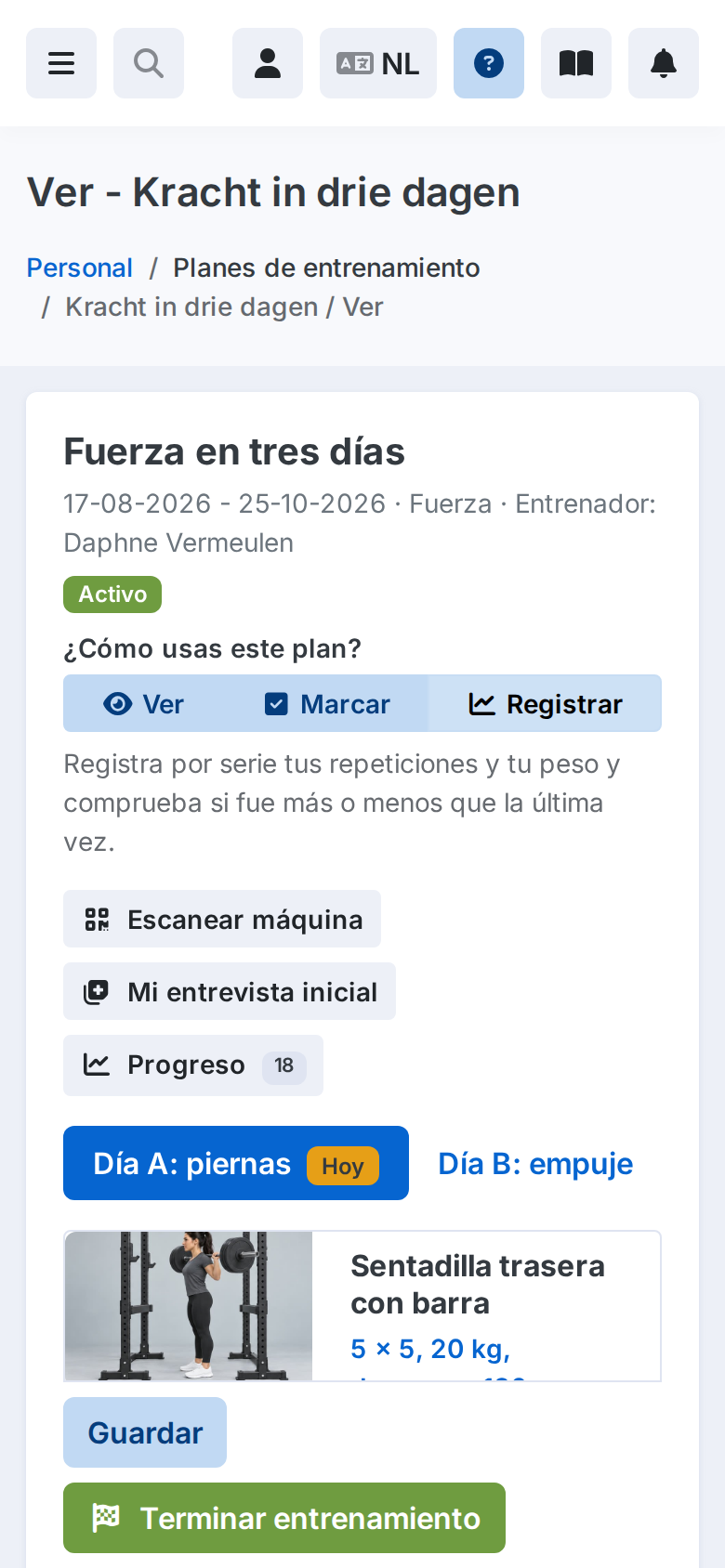Click the QR code scan icon

coord(97,920)
